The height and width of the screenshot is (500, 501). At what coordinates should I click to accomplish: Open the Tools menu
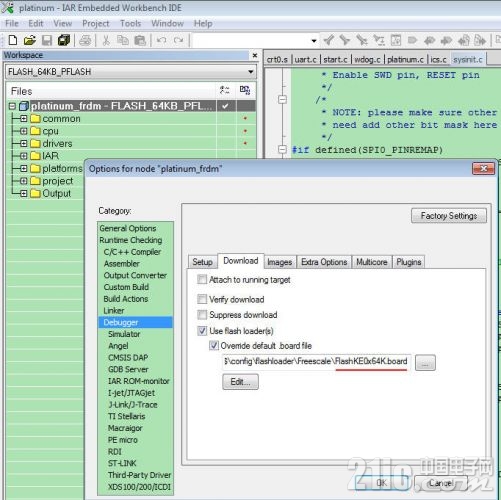(x=130, y=24)
